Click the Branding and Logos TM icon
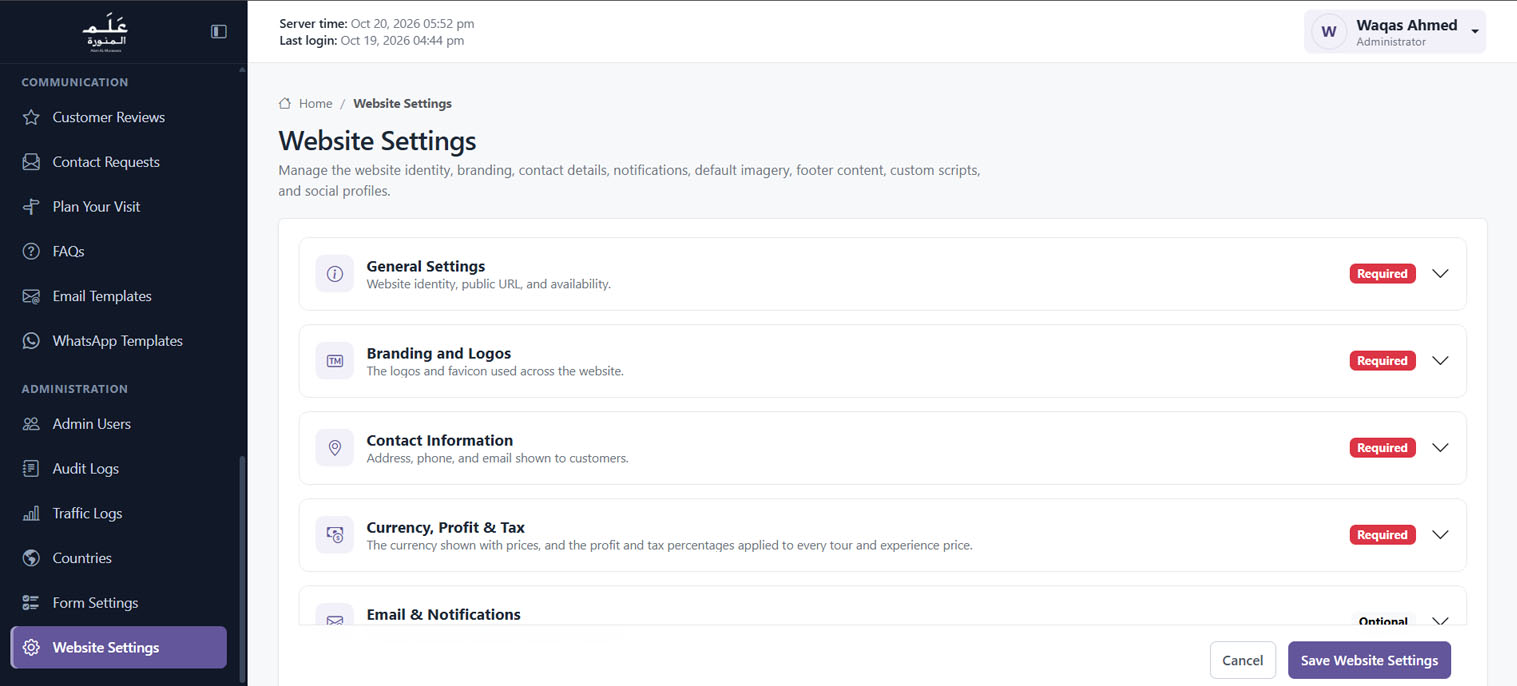Viewport: 1517px width, 686px height. click(x=335, y=361)
